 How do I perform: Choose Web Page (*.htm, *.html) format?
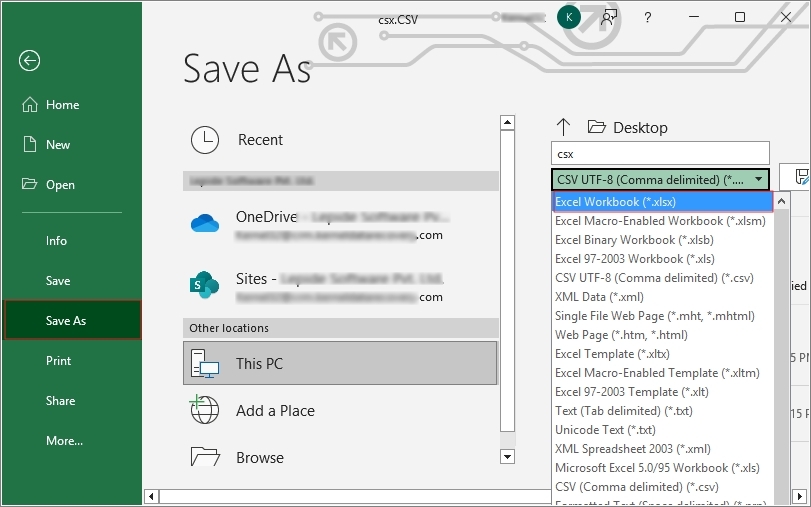tap(663, 335)
